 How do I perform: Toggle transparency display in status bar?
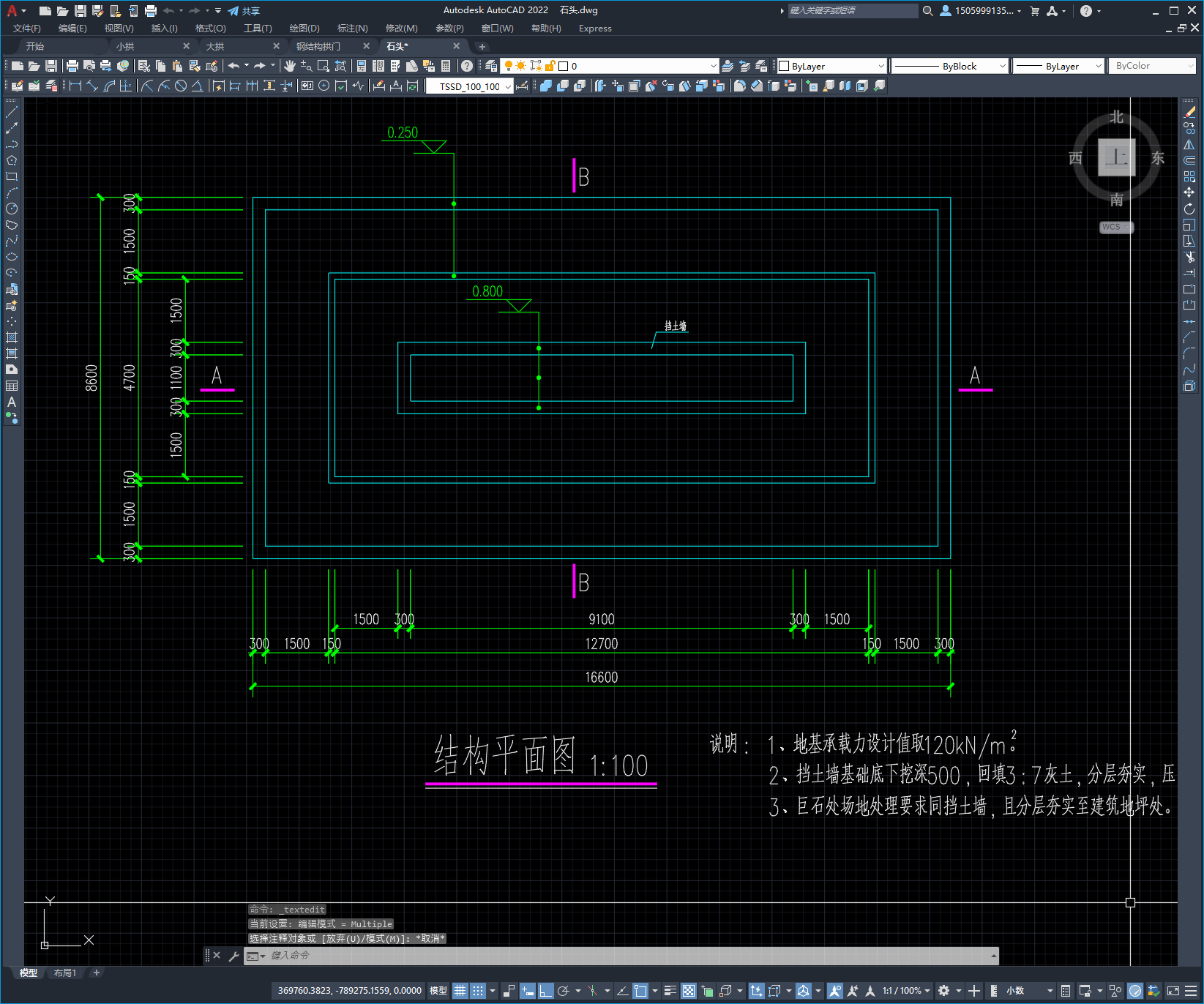pyautogui.click(x=689, y=991)
